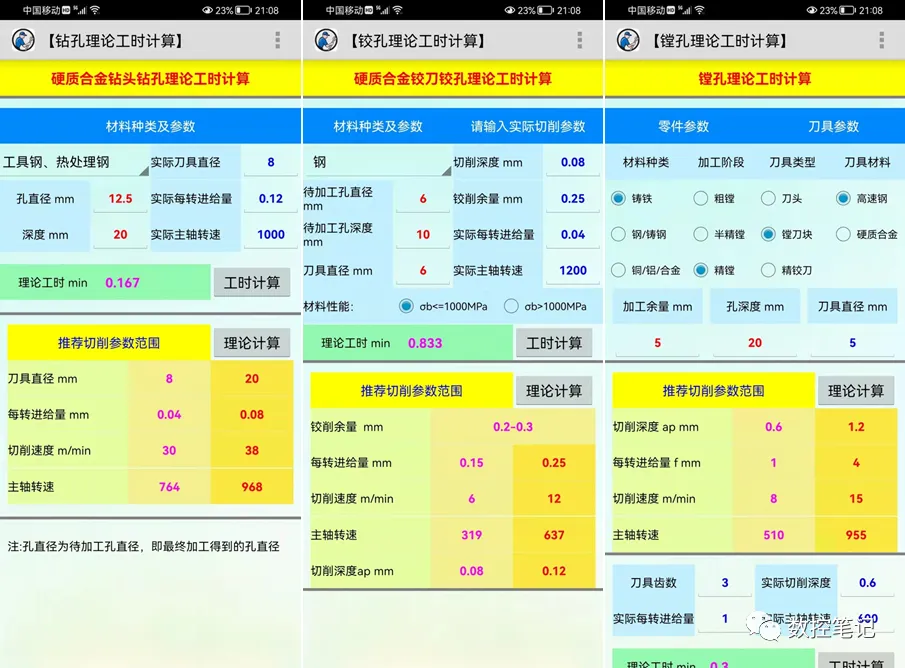Image resolution: width=905 pixels, height=668 pixels.
Task: Edit the 铰削余量 mm field showing 0.25
Action: (573, 199)
